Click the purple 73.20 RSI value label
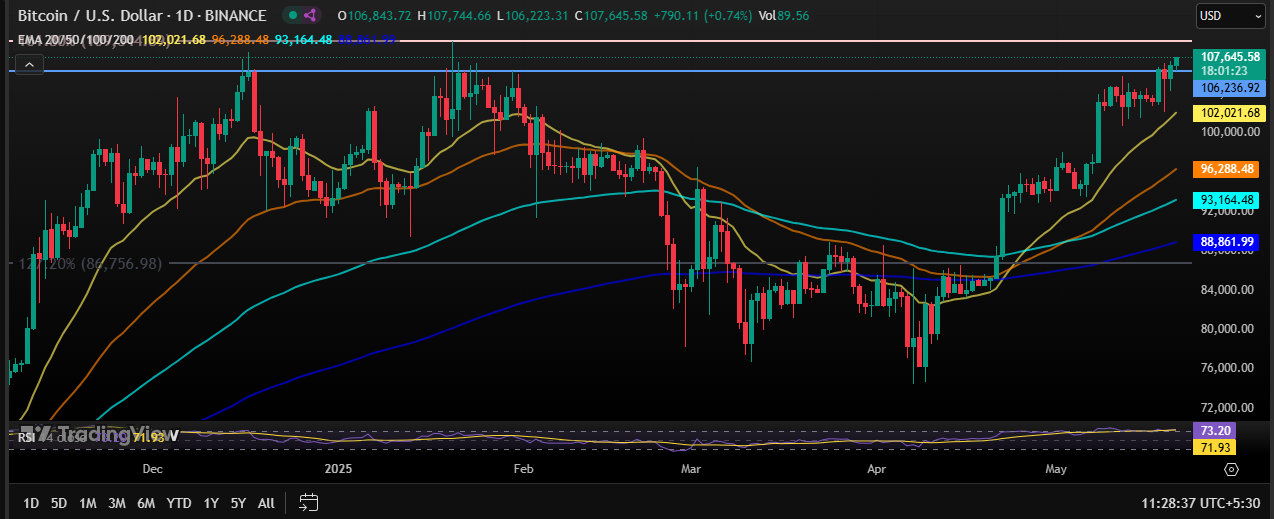 [x=1214, y=429]
